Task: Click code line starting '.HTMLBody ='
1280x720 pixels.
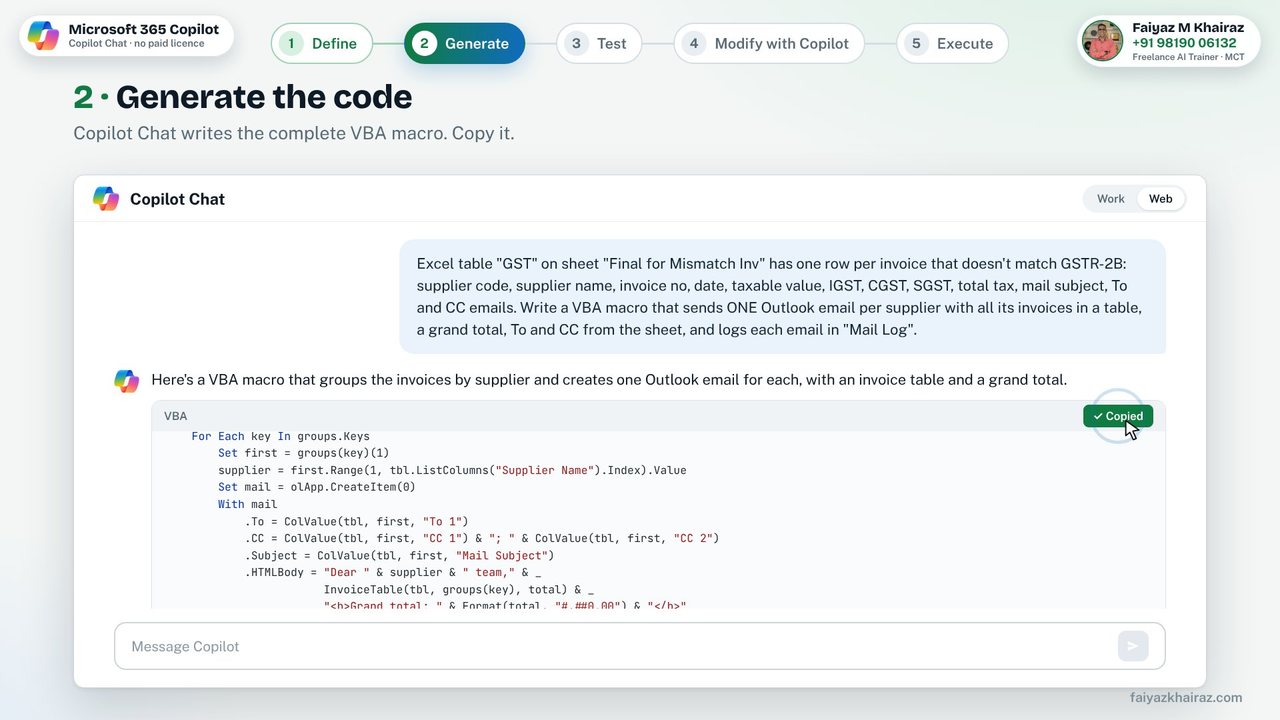Action: (x=393, y=572)
